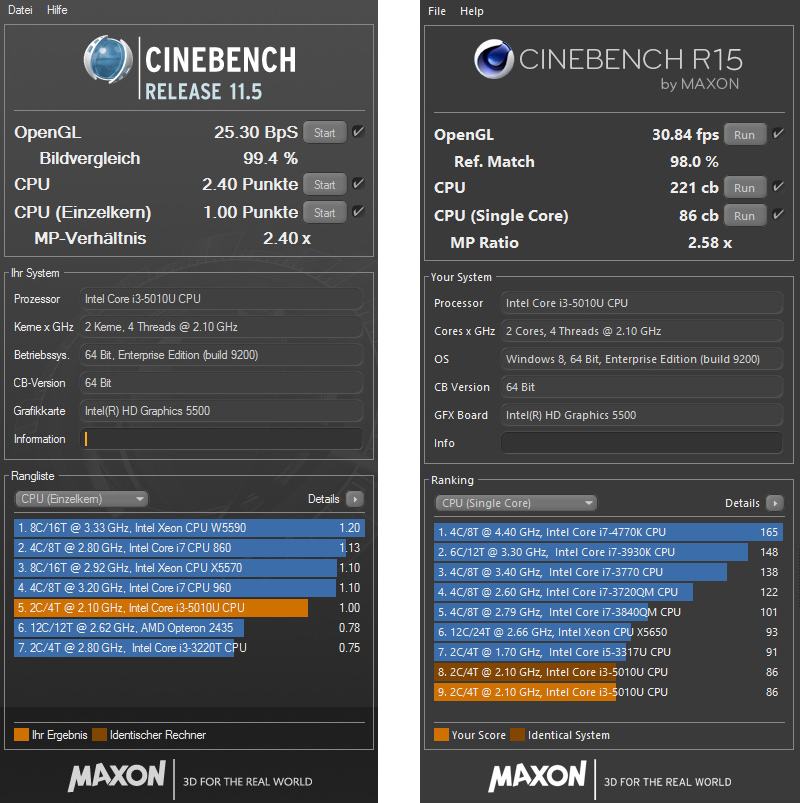
Task: Click the OS field Windows 8 value
Action: tap(642, 359)
